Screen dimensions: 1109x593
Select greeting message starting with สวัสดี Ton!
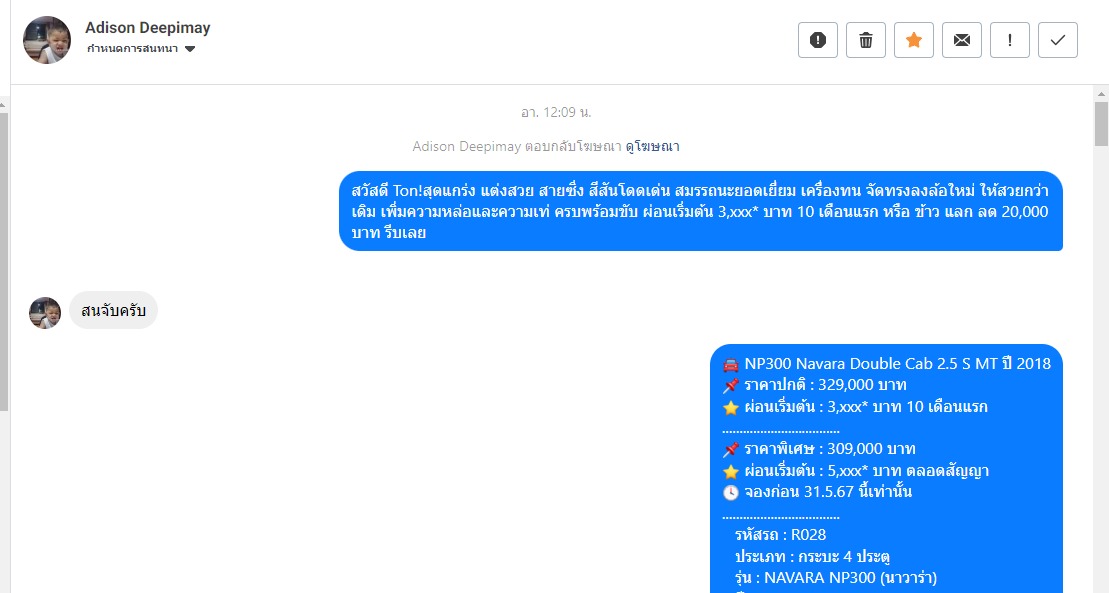701,211
